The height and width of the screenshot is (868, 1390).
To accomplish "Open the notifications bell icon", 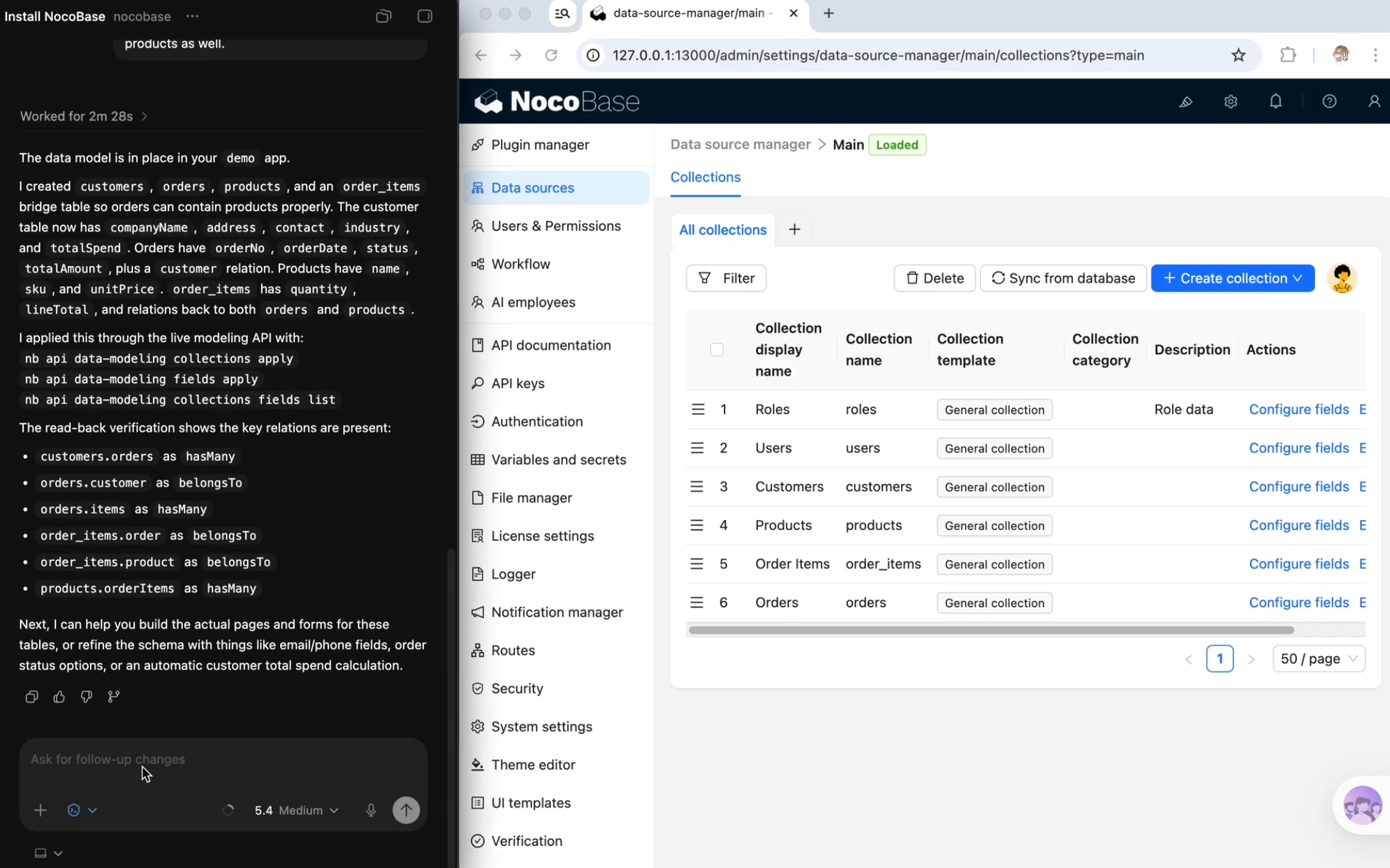I will pyautogui.click(x=1275, y=102).
